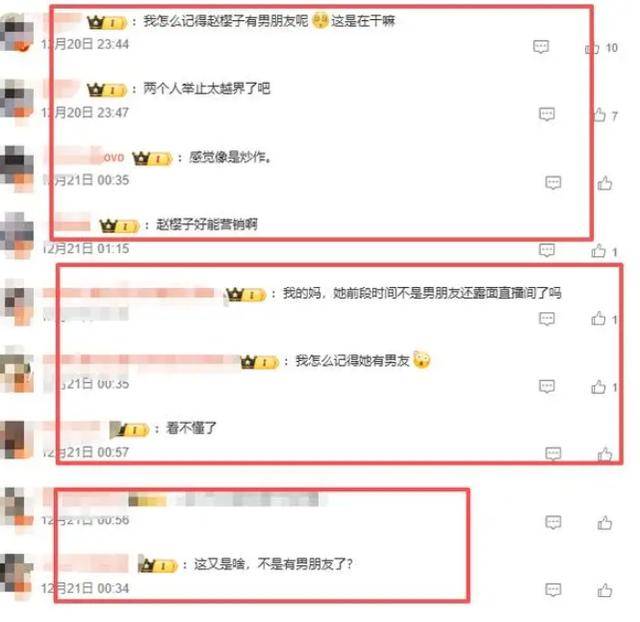Screen dimensions: 640x622
Task: Like the '两个人举止太越界了吧' comment
Action: 599,115
